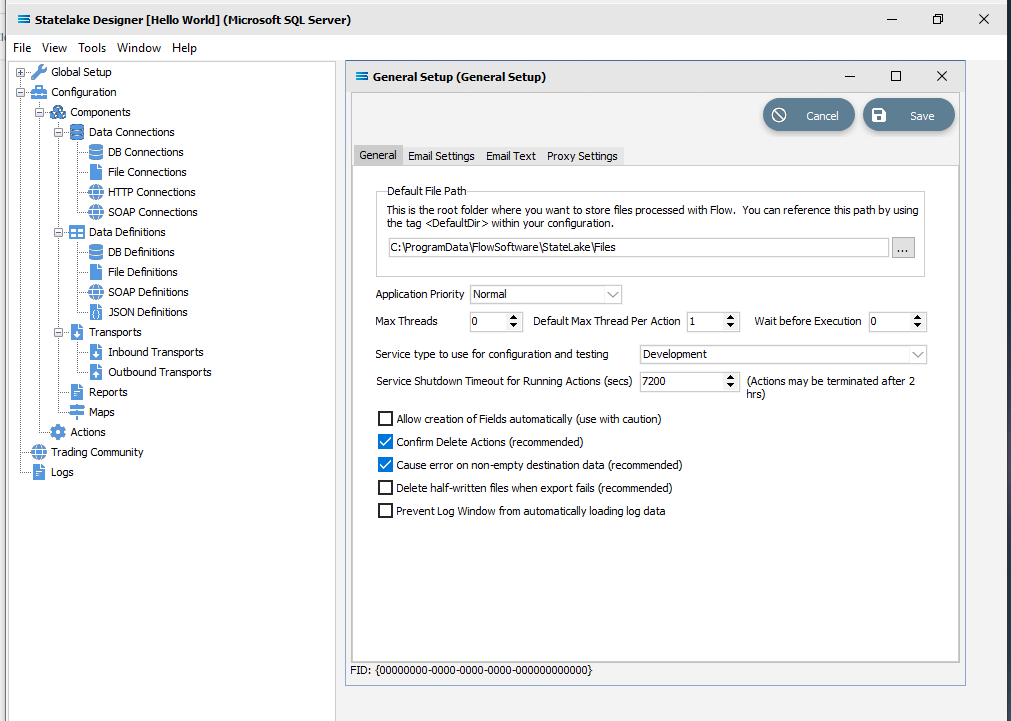Click the DB Definitions icon
Image resolution: width=1011 pixels, height=721 pixels.
pyautogui.click(x=96, y=252)
